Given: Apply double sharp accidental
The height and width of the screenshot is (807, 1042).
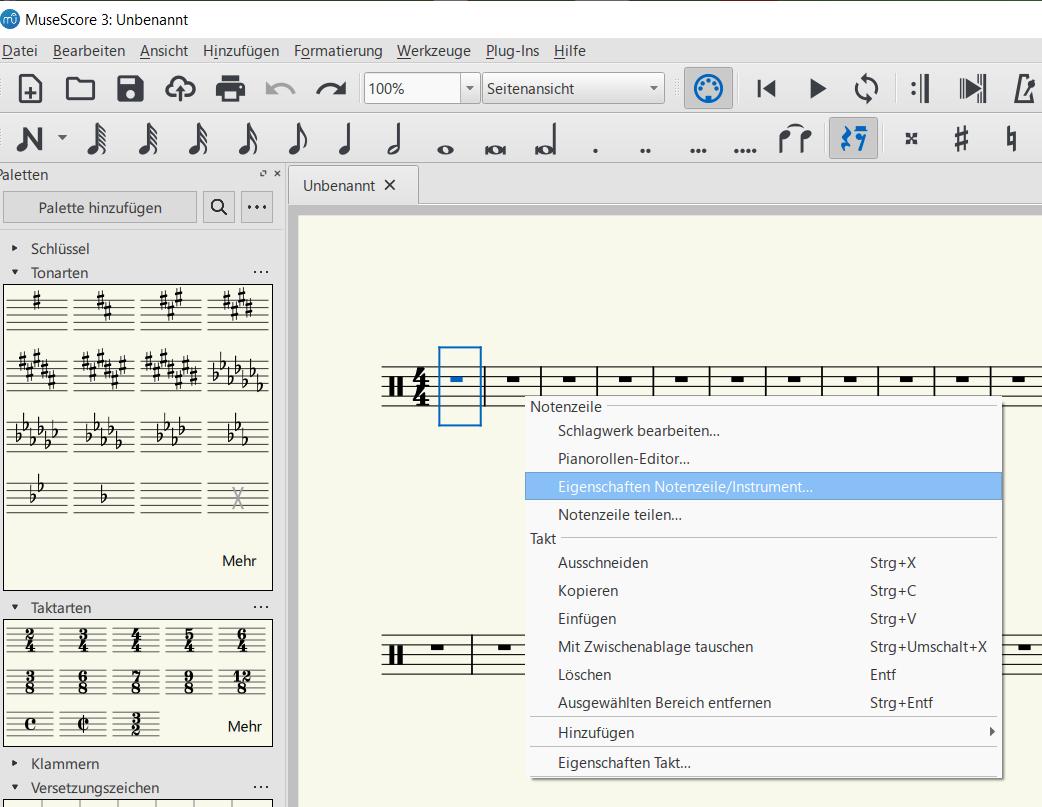Looking at the screenshot, I should click(911, 138).
